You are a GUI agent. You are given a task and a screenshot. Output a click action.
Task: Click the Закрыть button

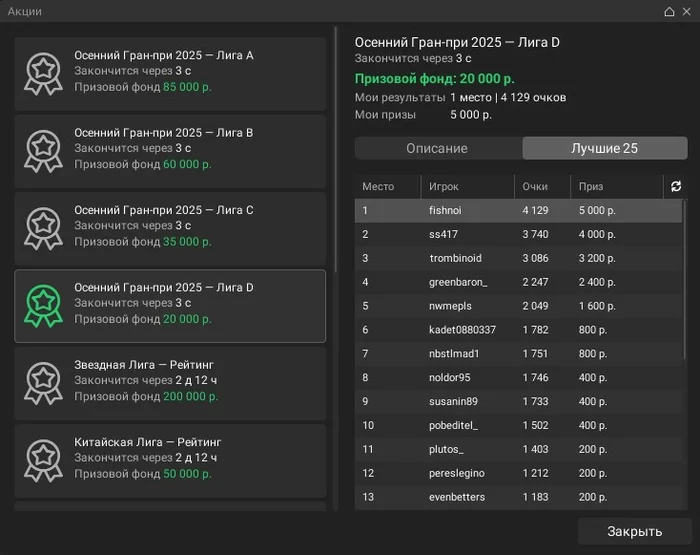pyautogui.click(x=634, y=531)
